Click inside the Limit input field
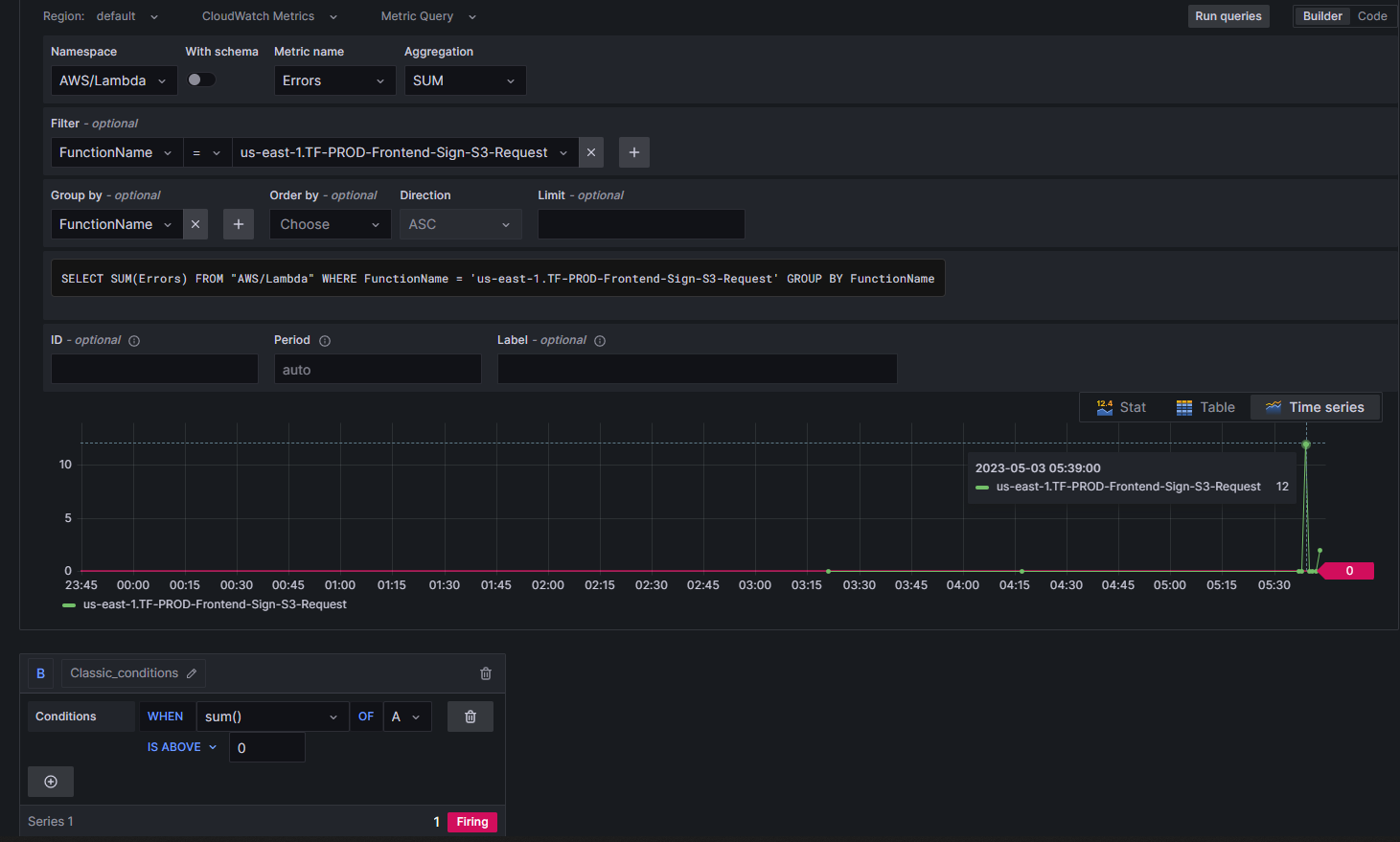Viewport: 1400px width, 842px height. point(640,223)
